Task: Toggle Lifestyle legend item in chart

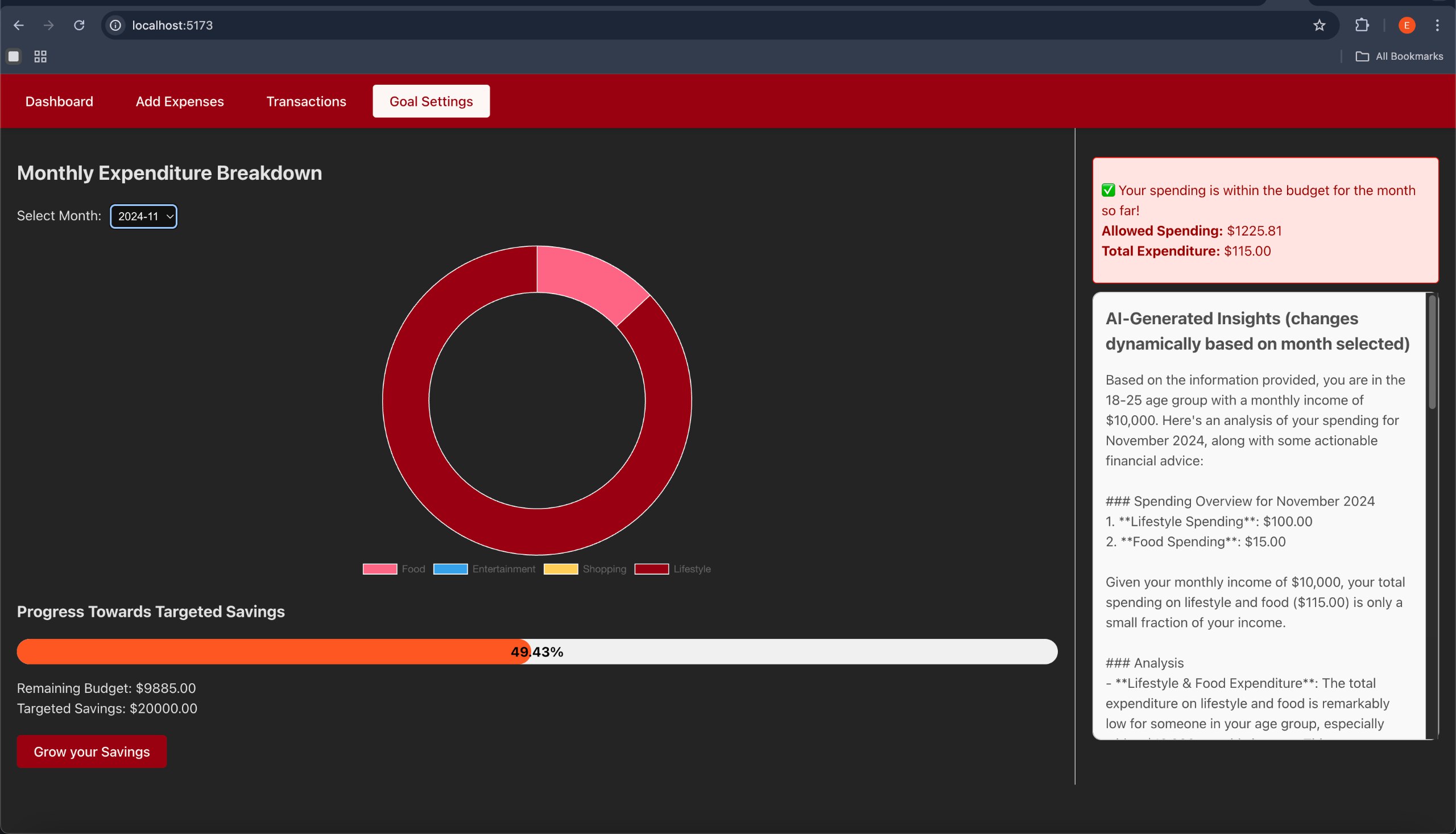Action: (673, 569)
